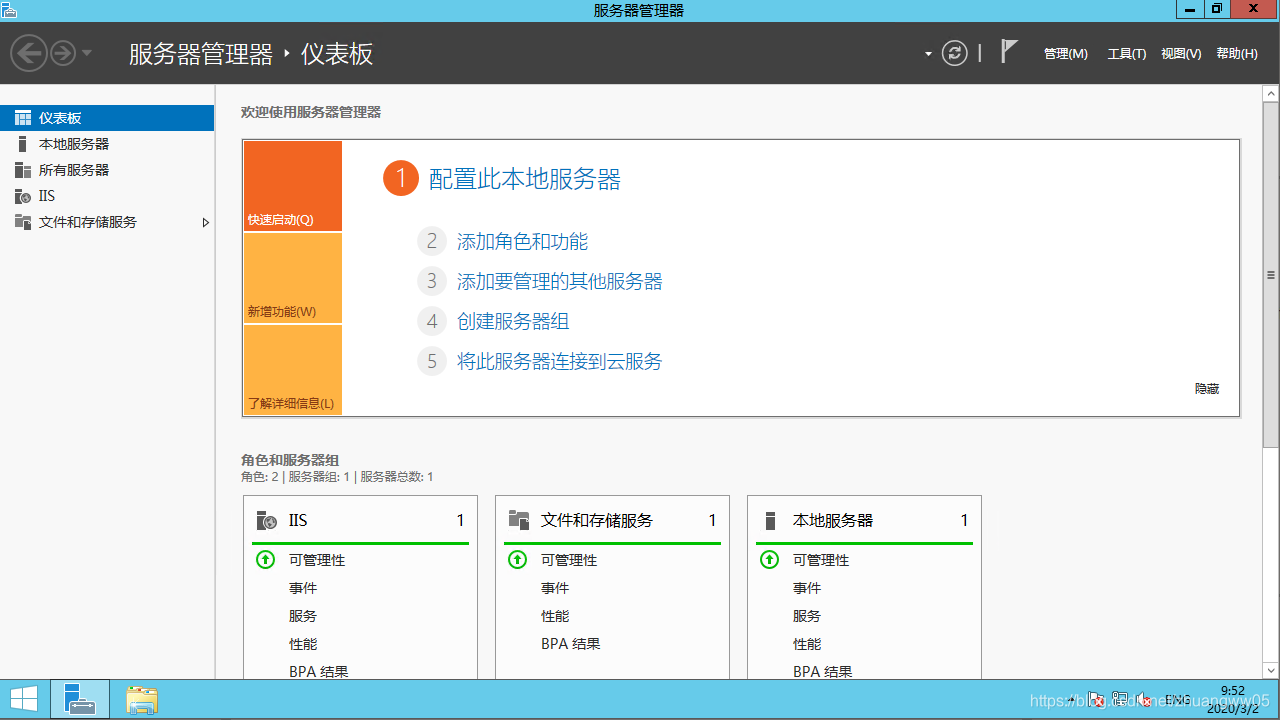Click green status icon in IIS tile
1280x720 pixels.
(x=265, y=560)
